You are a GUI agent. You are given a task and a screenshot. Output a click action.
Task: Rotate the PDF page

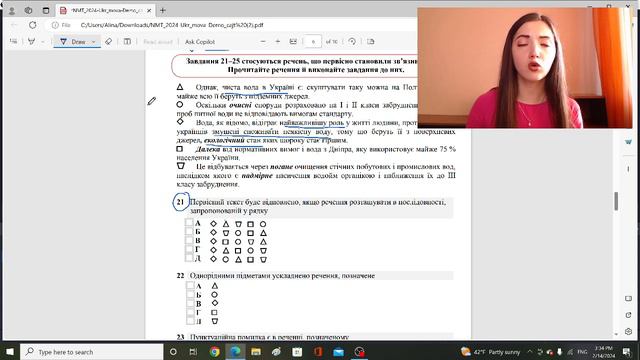352,42
